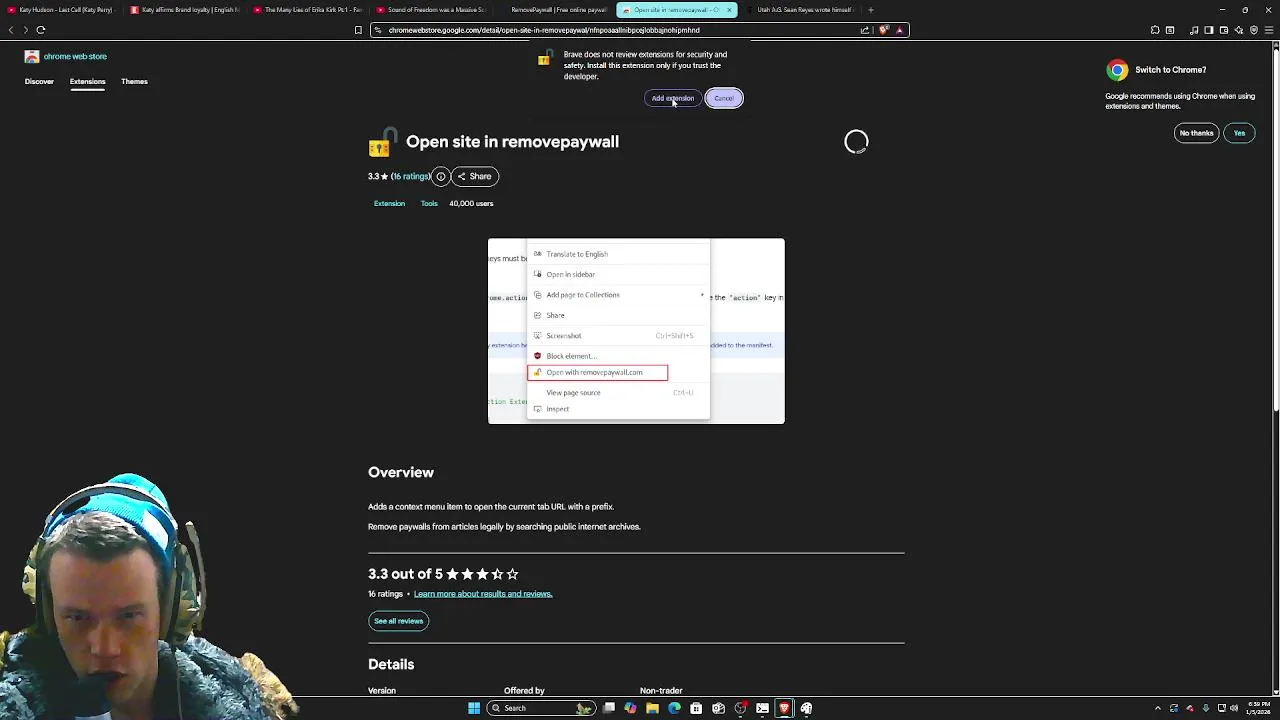Open Brave Rewards triangle icon
Viewport: 1280px width, 720px height.
pyautogui.click(x=899, y=30)
